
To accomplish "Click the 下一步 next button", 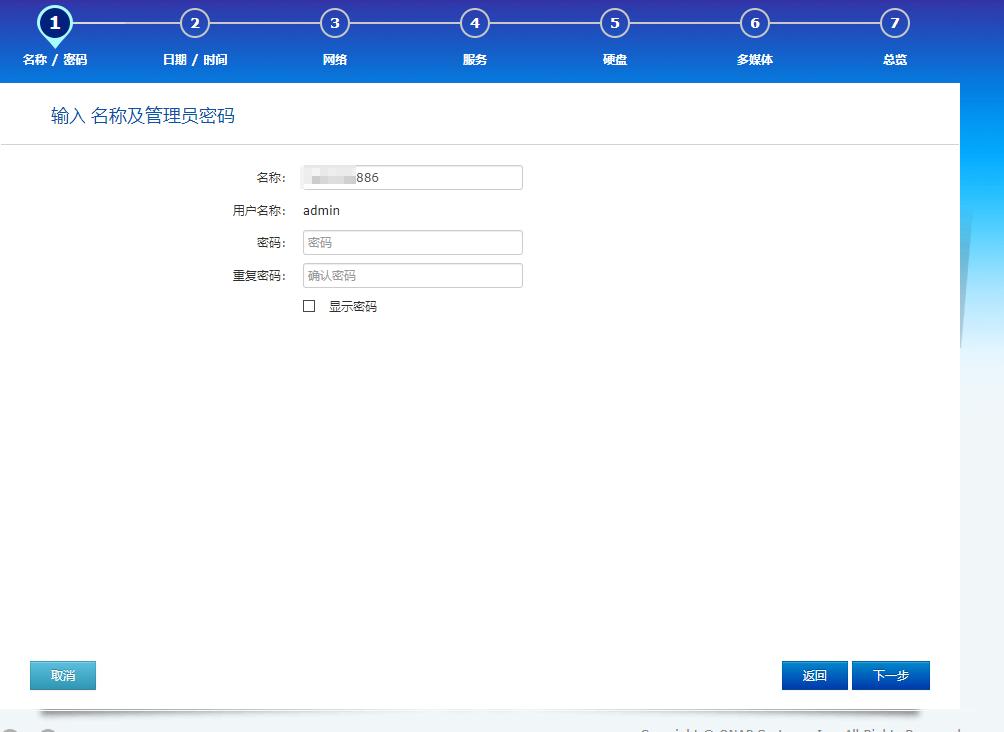I will click(x=890, y=675).
